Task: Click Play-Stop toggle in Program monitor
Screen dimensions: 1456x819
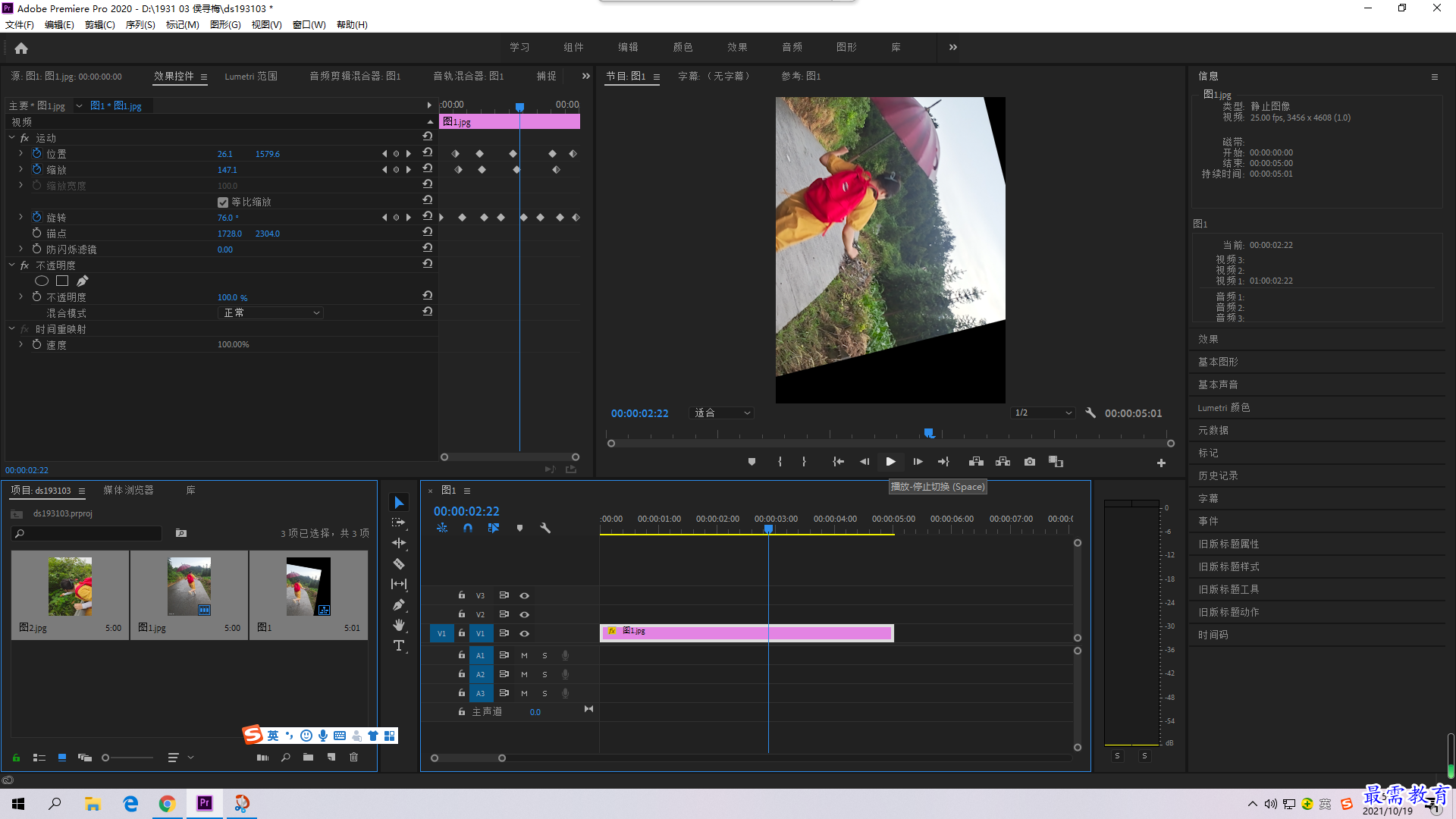Action: pyautogui.click(x=890, y=462)
